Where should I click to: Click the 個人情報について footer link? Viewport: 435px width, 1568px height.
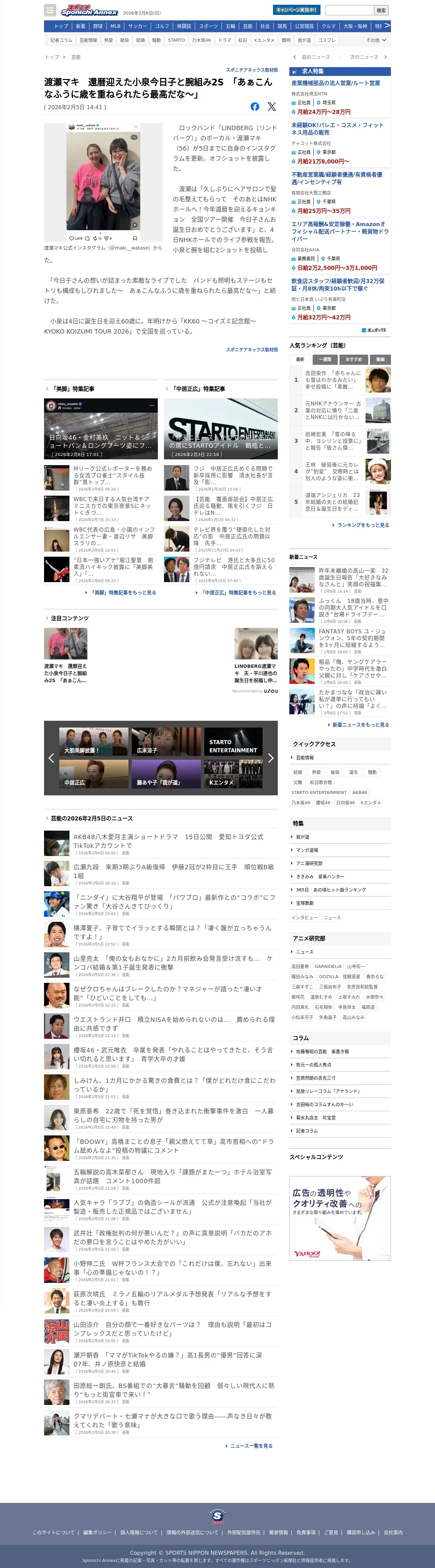pos(139,1533)
